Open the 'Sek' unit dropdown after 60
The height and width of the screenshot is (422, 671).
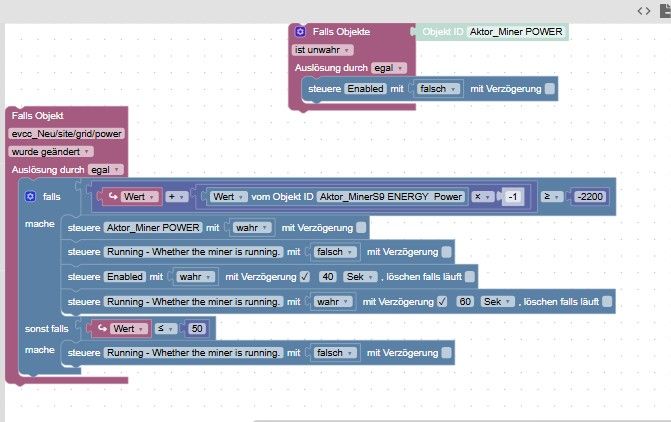[497, 301]
